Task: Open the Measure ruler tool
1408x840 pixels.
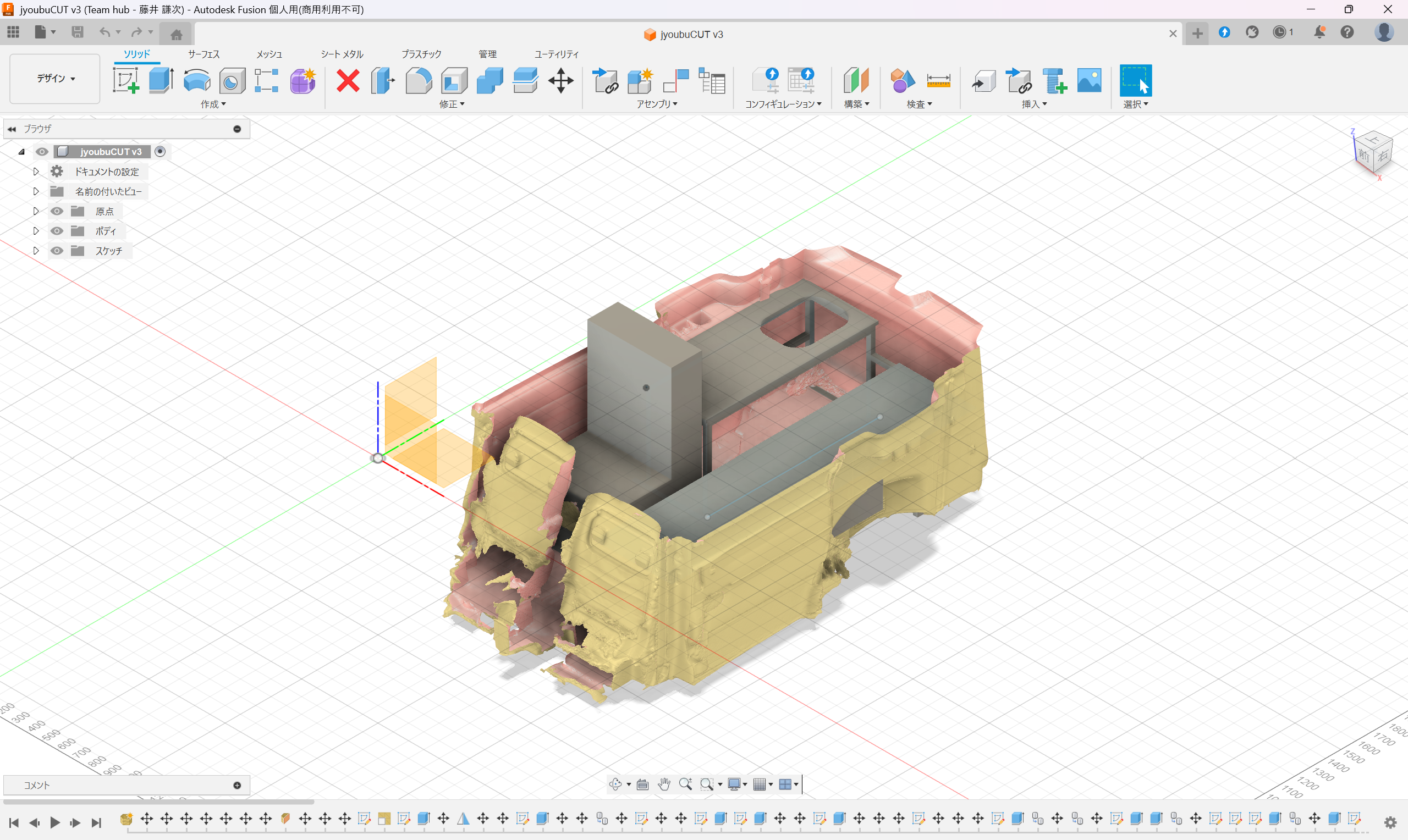Action: click(x=938, y=80)
